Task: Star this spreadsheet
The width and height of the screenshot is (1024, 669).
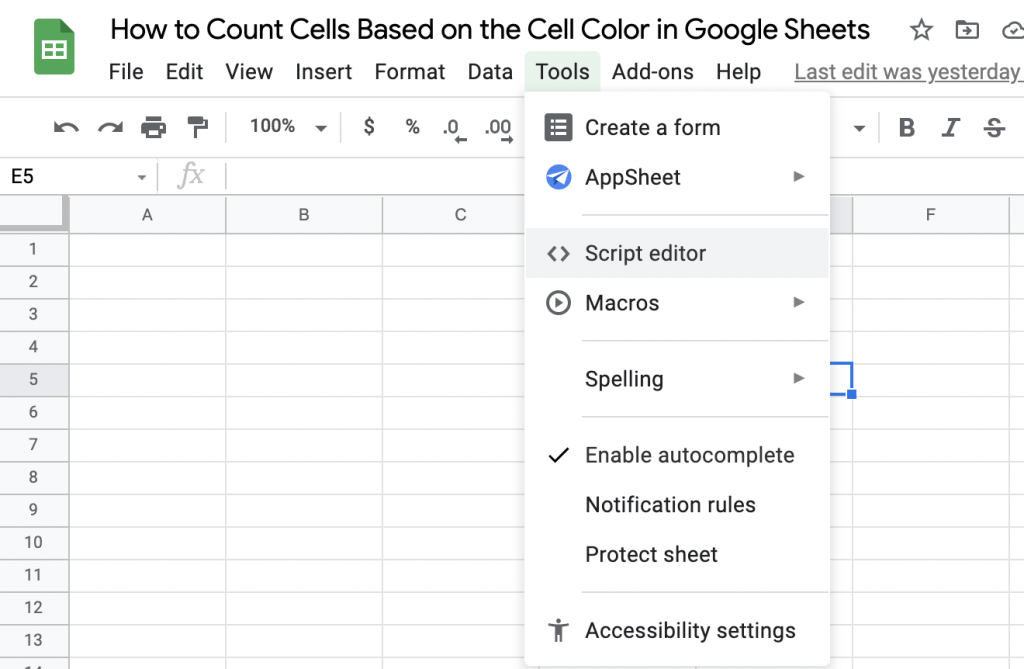Action: 920,30
